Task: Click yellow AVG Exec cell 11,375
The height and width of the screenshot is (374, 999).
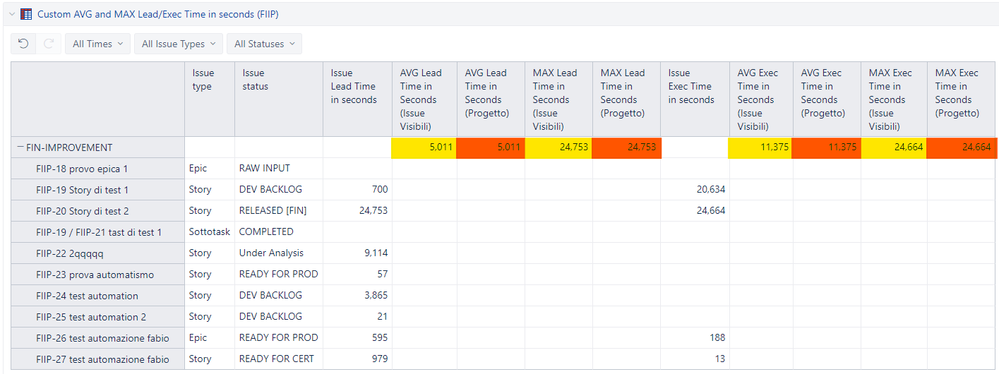Action: (x=761, y=147)
